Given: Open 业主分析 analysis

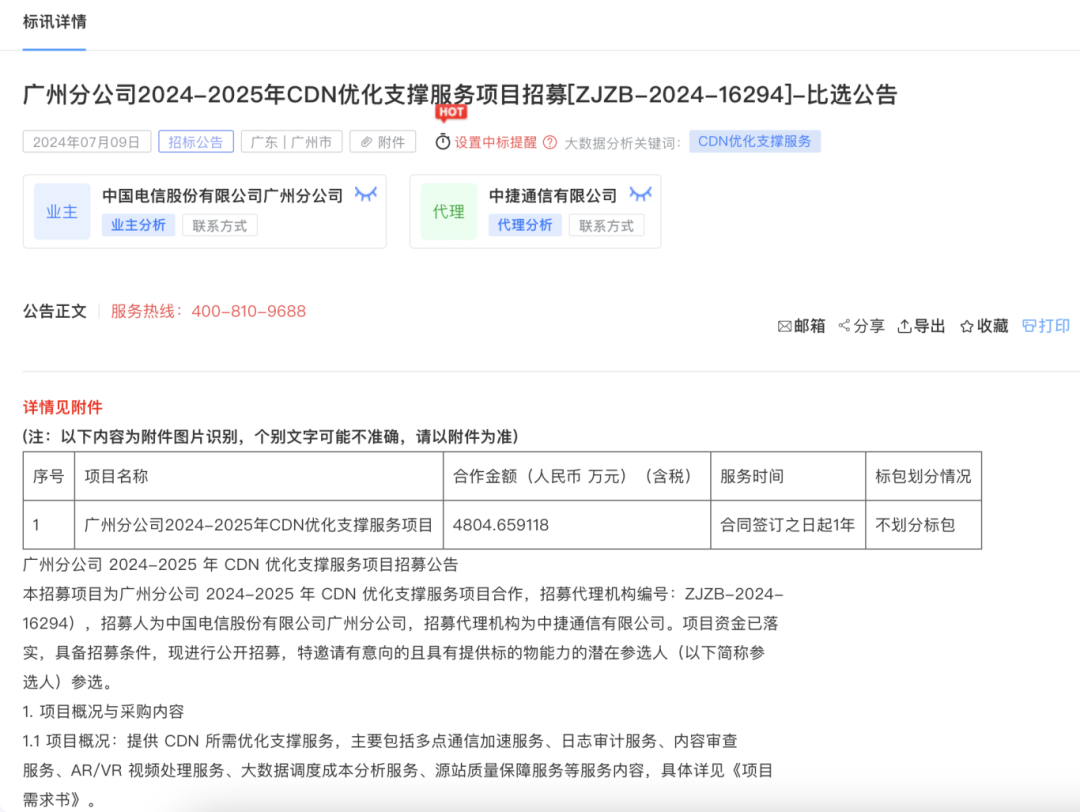Looking at the screenshot, I should pyautogui.click(x=138, y=225).
